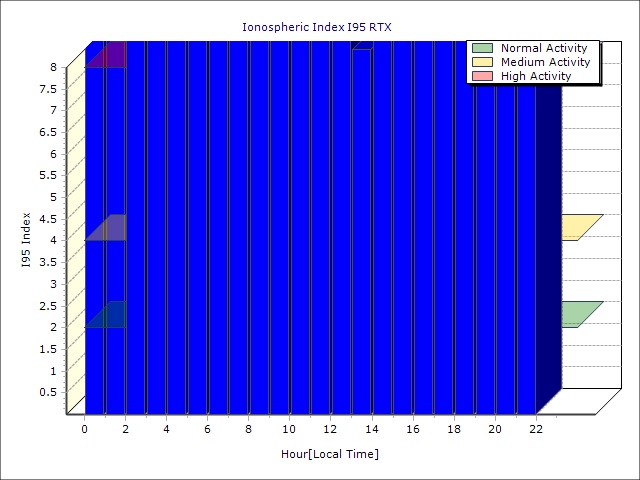Click the green normal activity threshold marker at right
Viewport: 640px width, 480px height.
[582, 315]
